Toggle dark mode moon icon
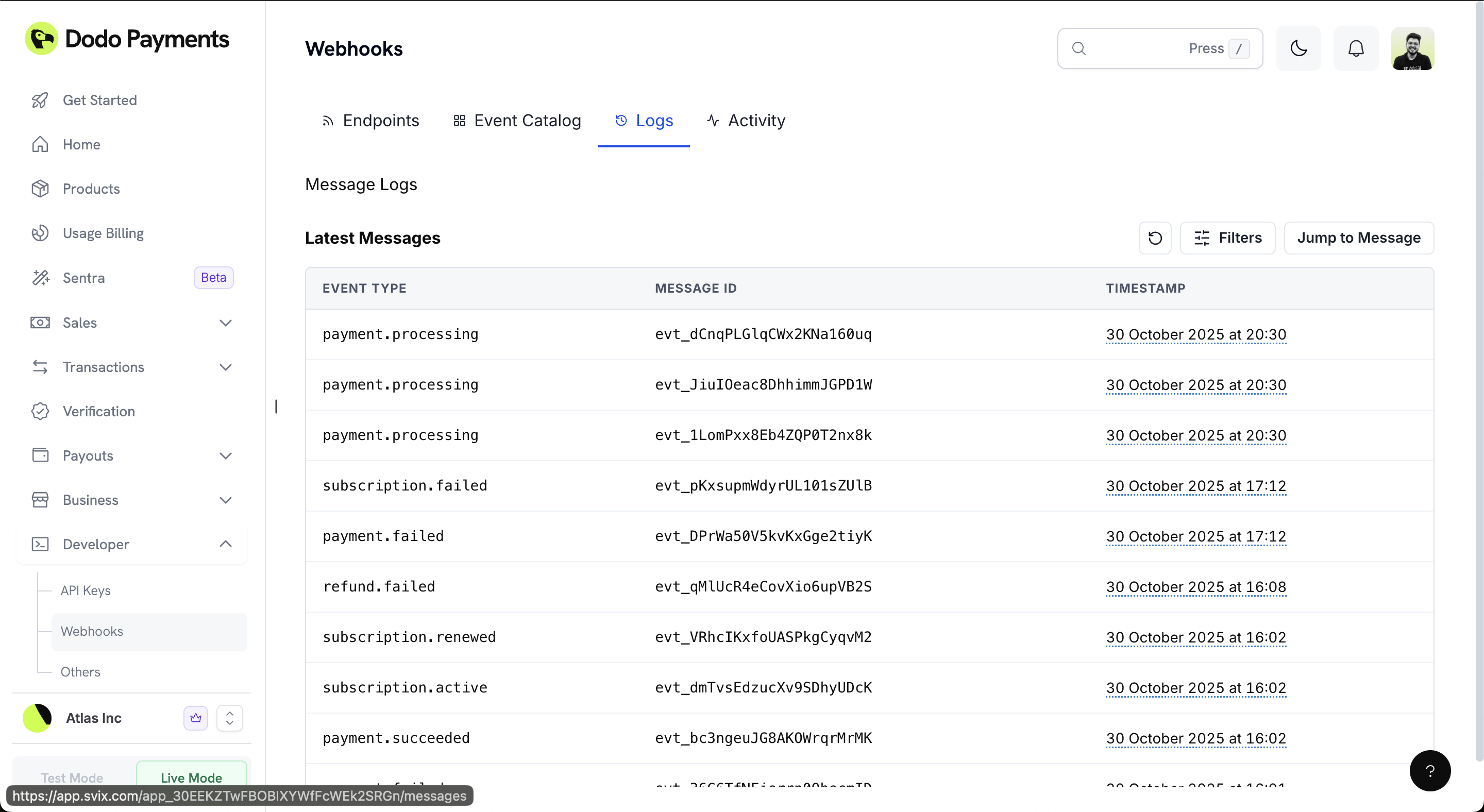Image resolution: width=1484 pixels, height=812 pixels. 1298,48
